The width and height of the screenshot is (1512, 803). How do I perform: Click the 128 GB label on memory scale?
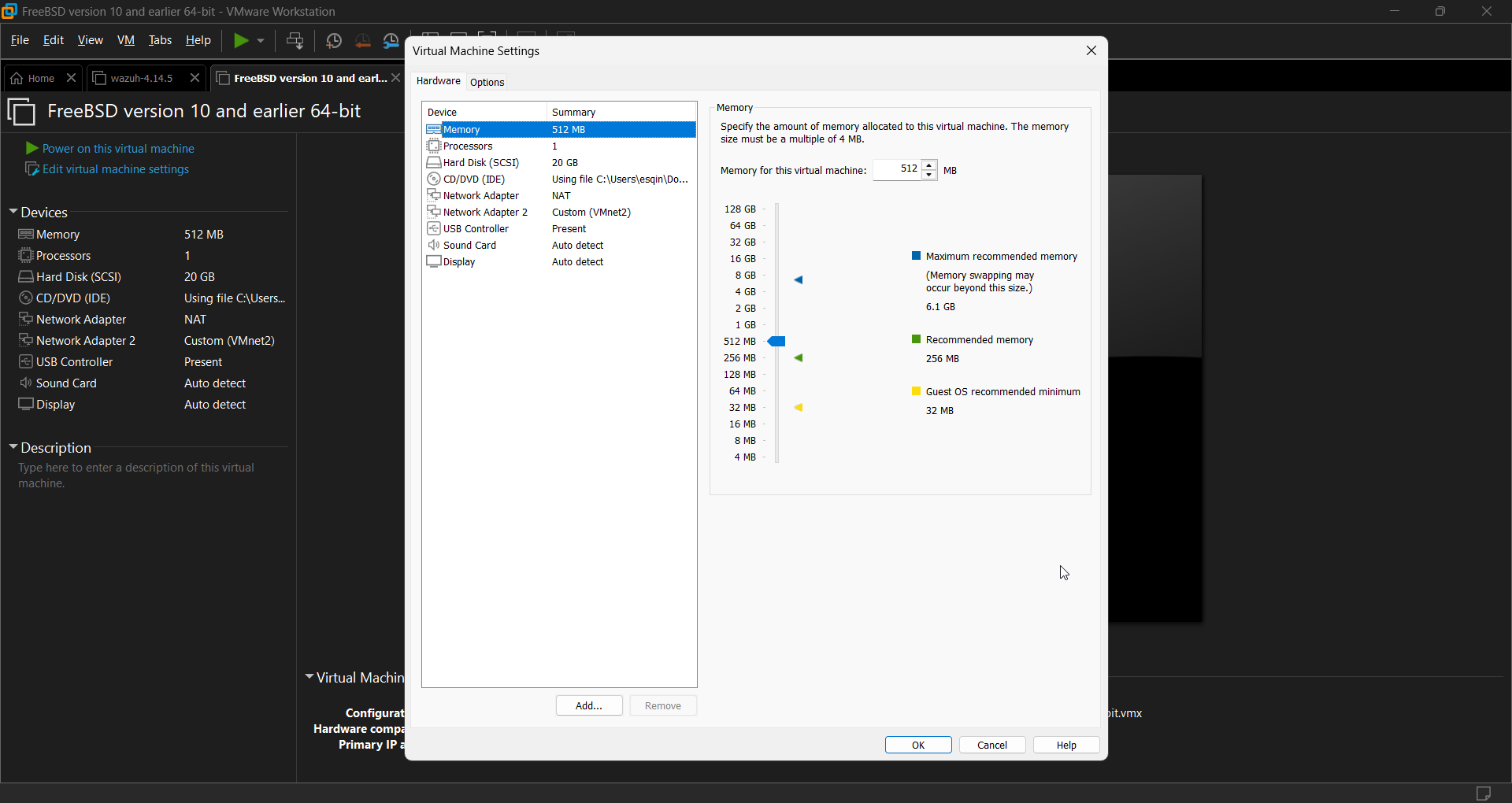coord(740,209)
